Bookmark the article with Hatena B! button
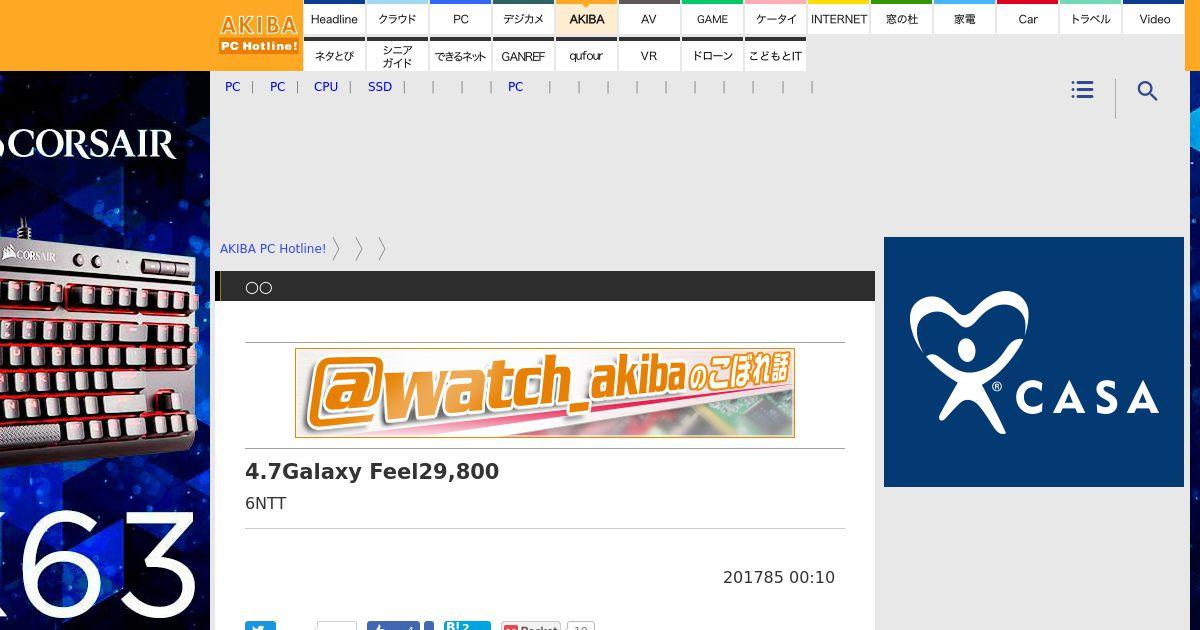The width and height of the screenshot is (1200, 630). point(467,626)
